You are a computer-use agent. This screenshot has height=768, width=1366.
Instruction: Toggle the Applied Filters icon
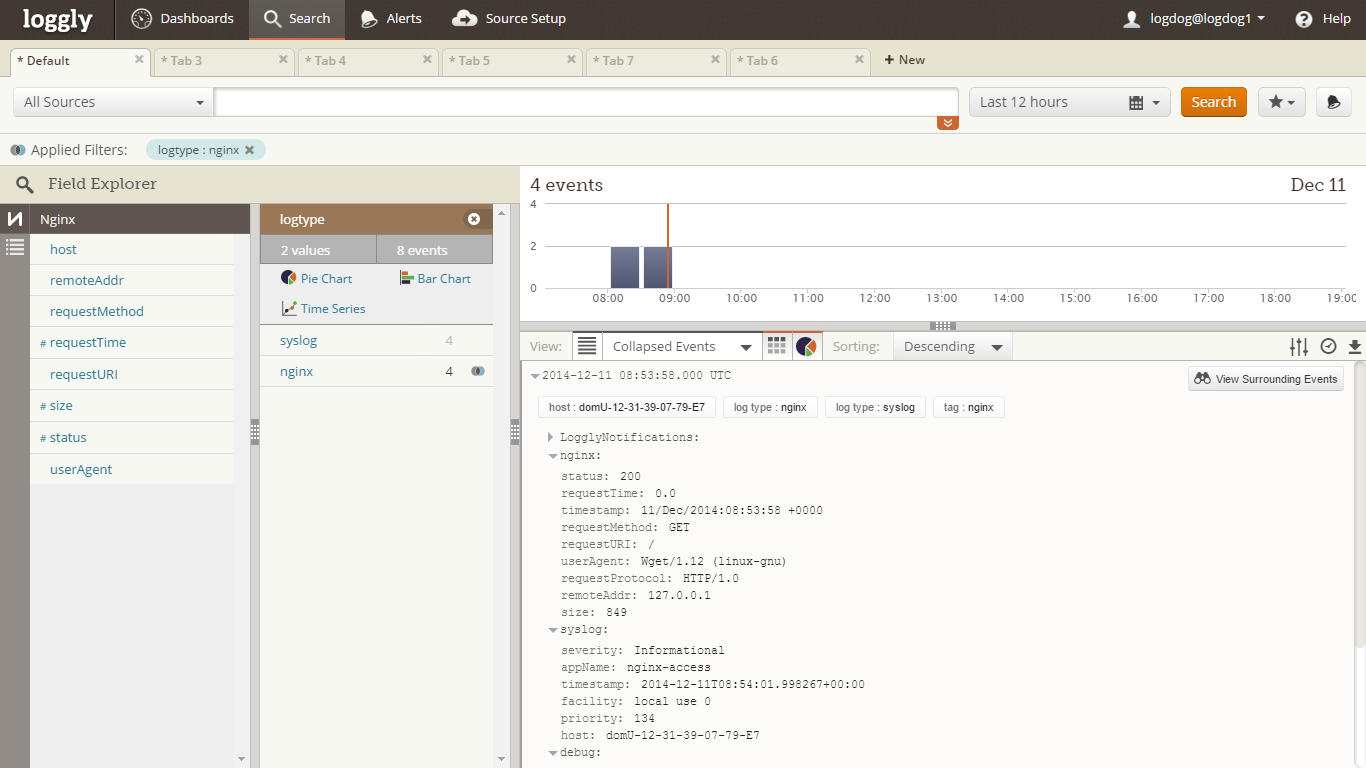[x=18, y=150]
